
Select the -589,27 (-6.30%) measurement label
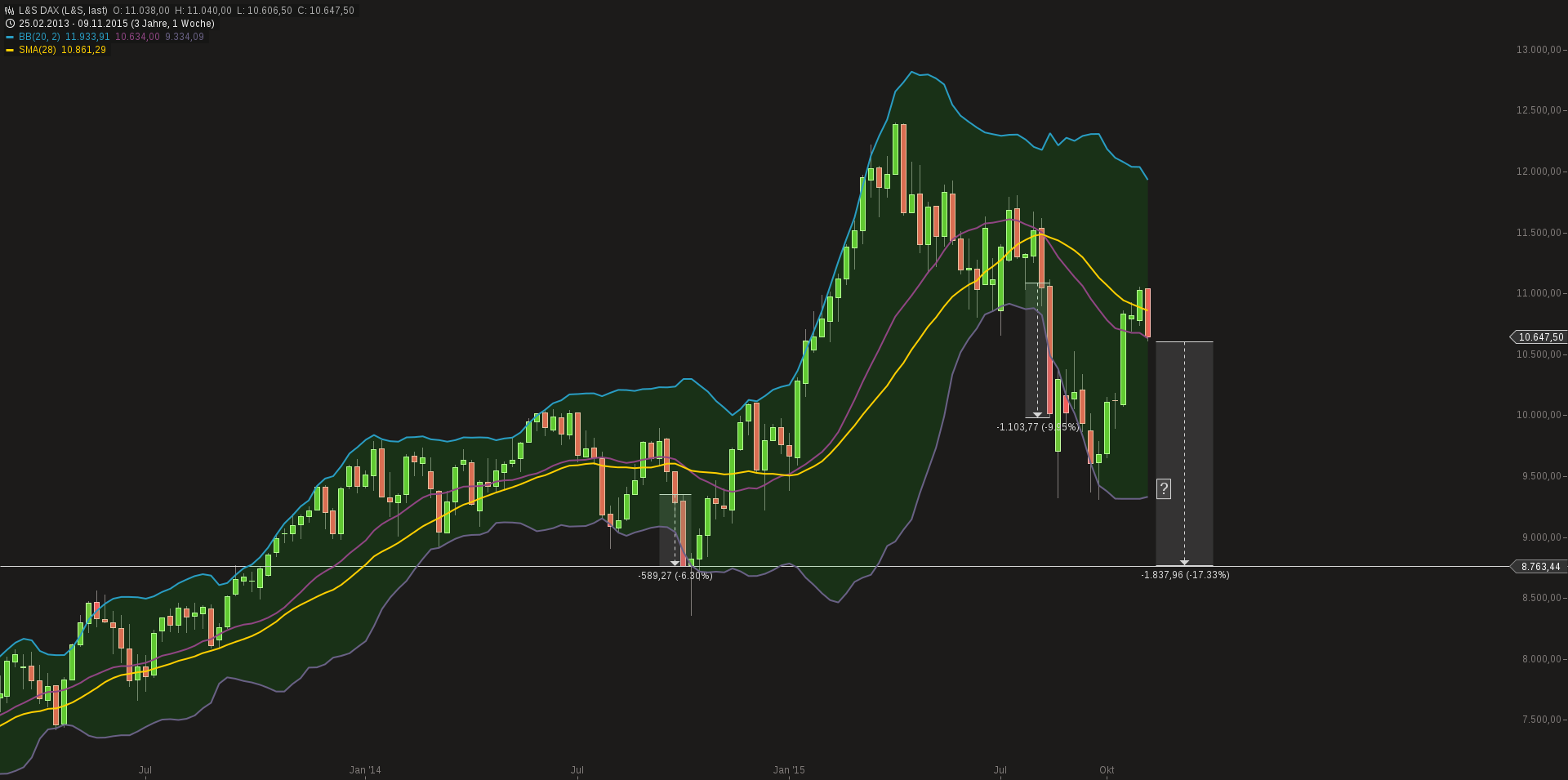click(675, 576)
